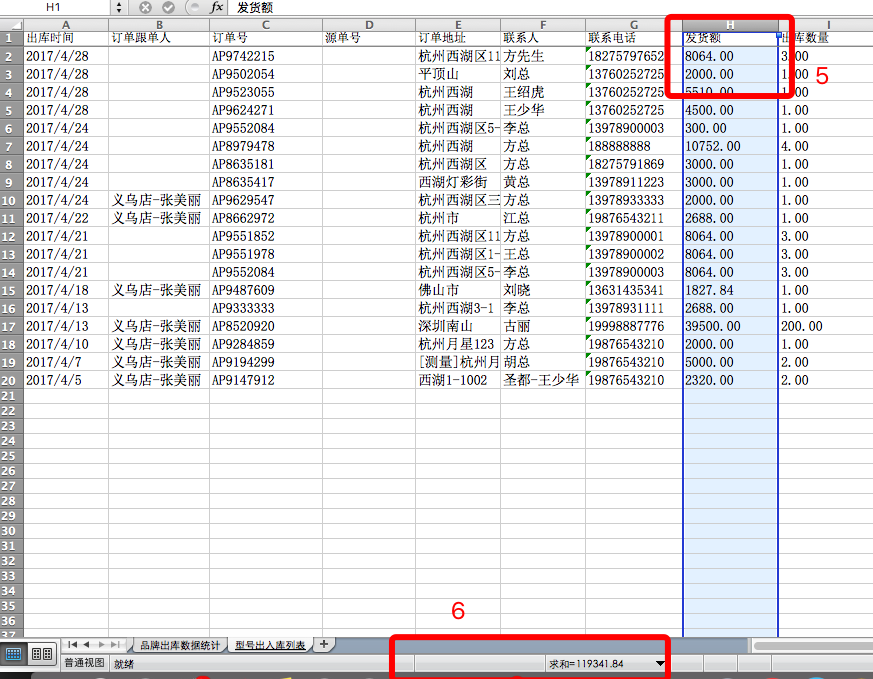This screenshot has width=873, height=679.
Task: Select row 10 header
Action: click(11, 200)
